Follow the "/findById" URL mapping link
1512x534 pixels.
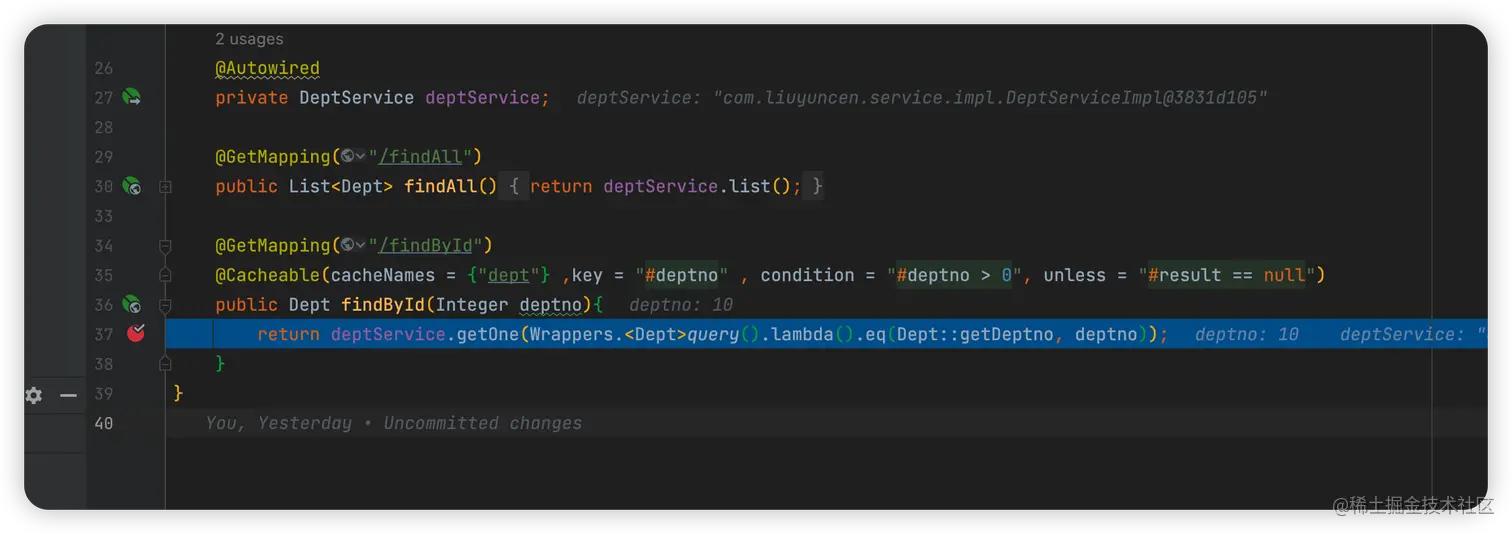(x=424, y=246)
